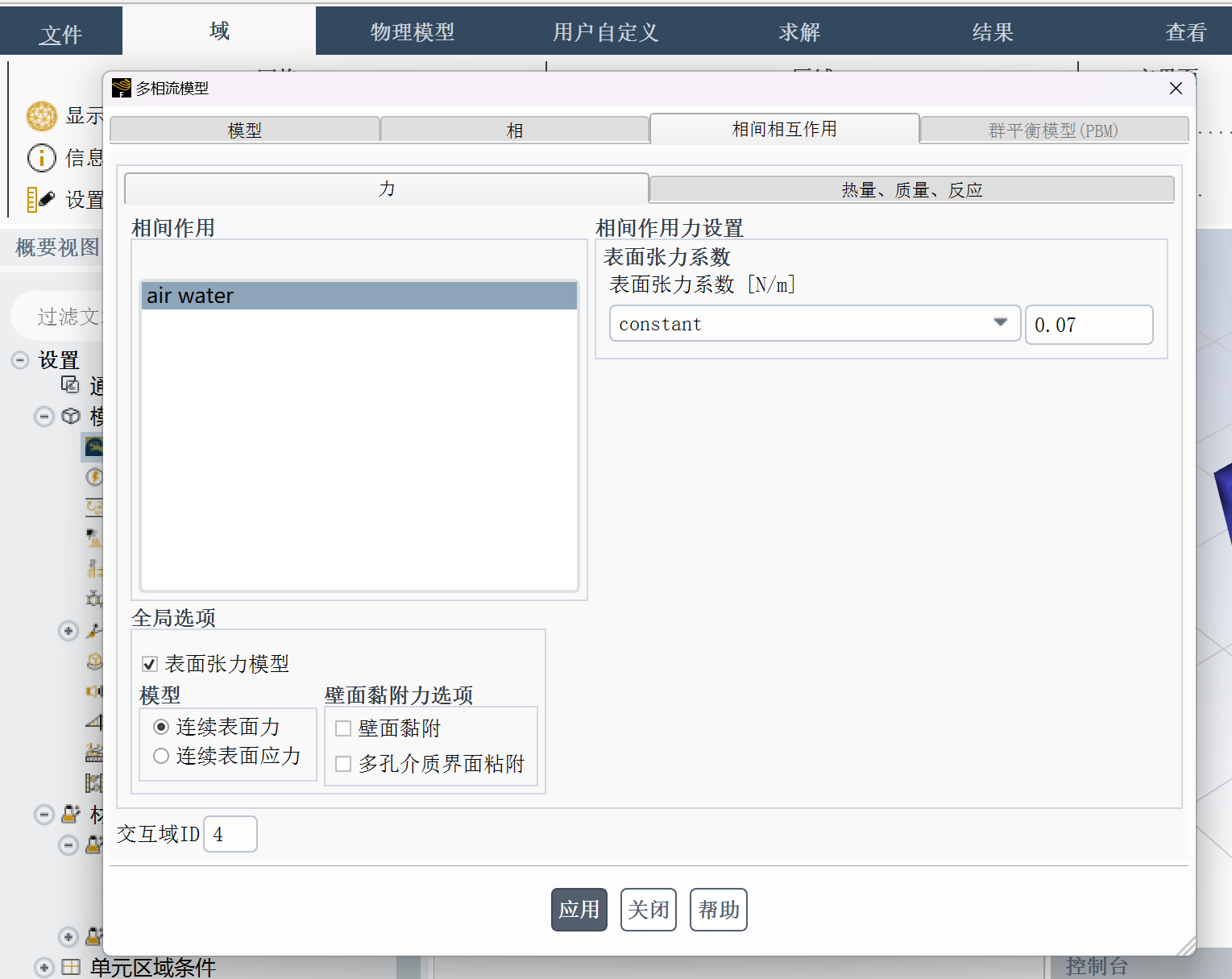Click the Console (控制台) panel label
1232x979 pixels.
1097,966
